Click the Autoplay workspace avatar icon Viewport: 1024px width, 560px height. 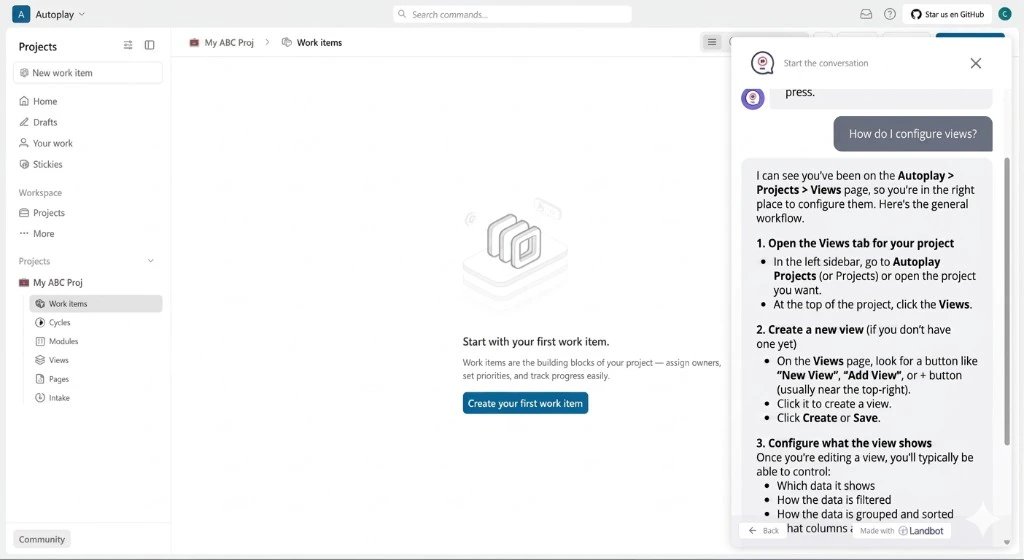coord(21,14)
